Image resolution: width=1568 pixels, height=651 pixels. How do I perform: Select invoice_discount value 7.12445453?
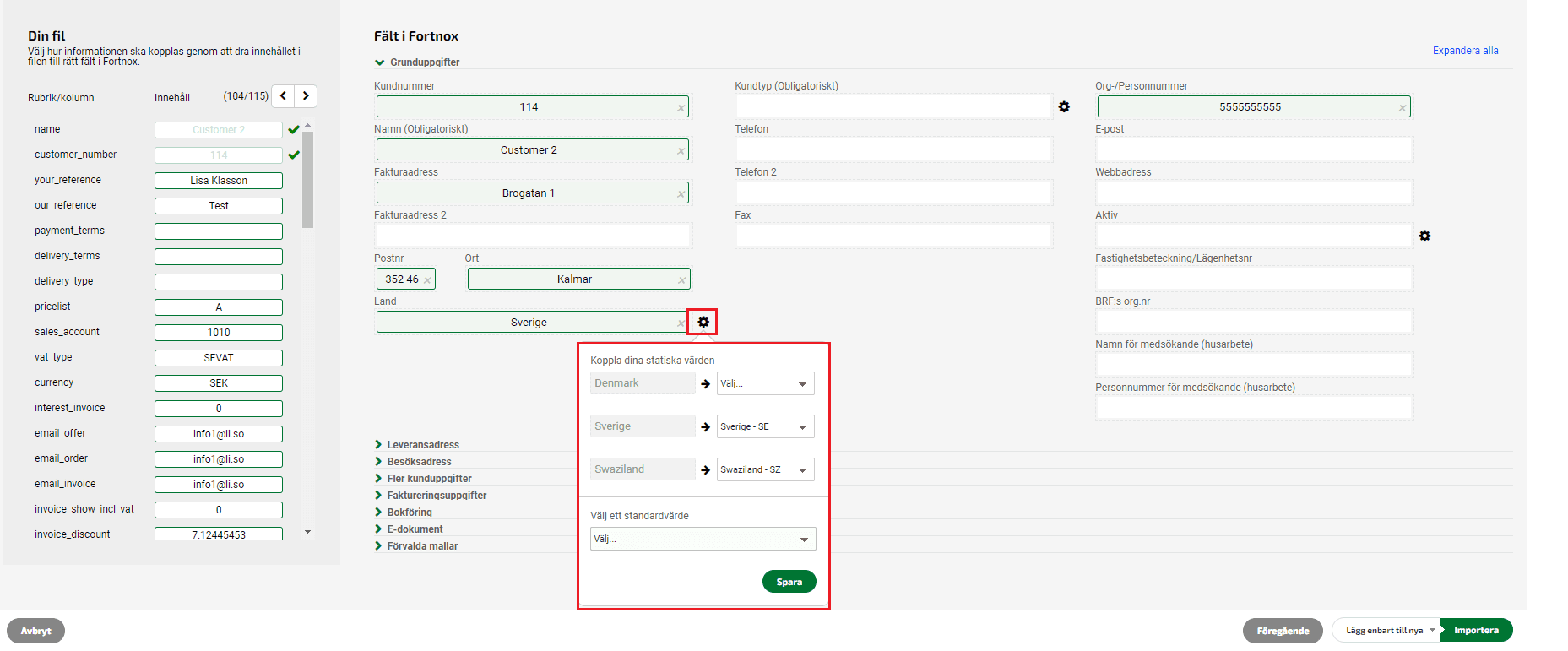[219, 534]
